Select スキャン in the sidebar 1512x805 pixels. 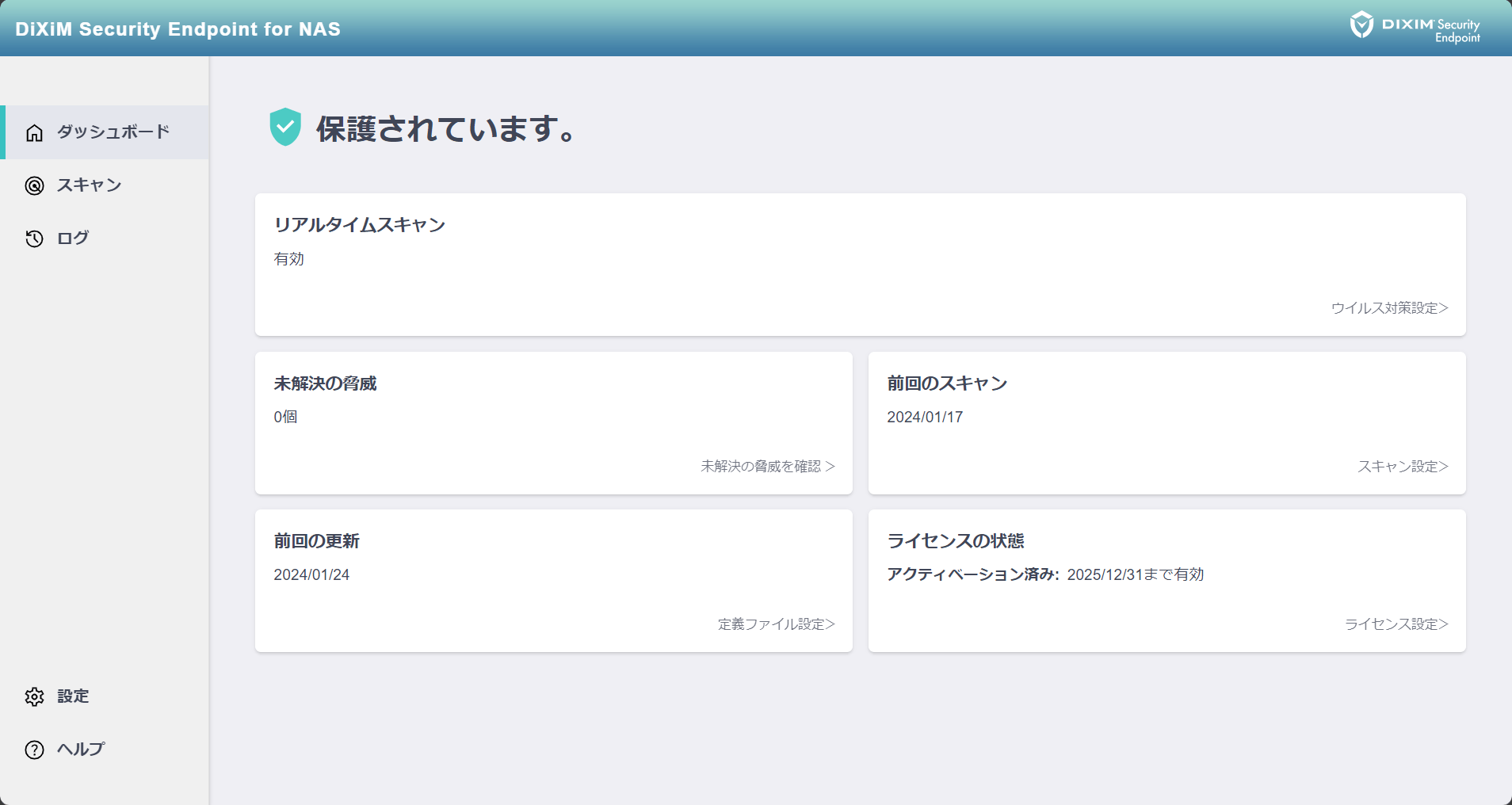click(89, 185)
